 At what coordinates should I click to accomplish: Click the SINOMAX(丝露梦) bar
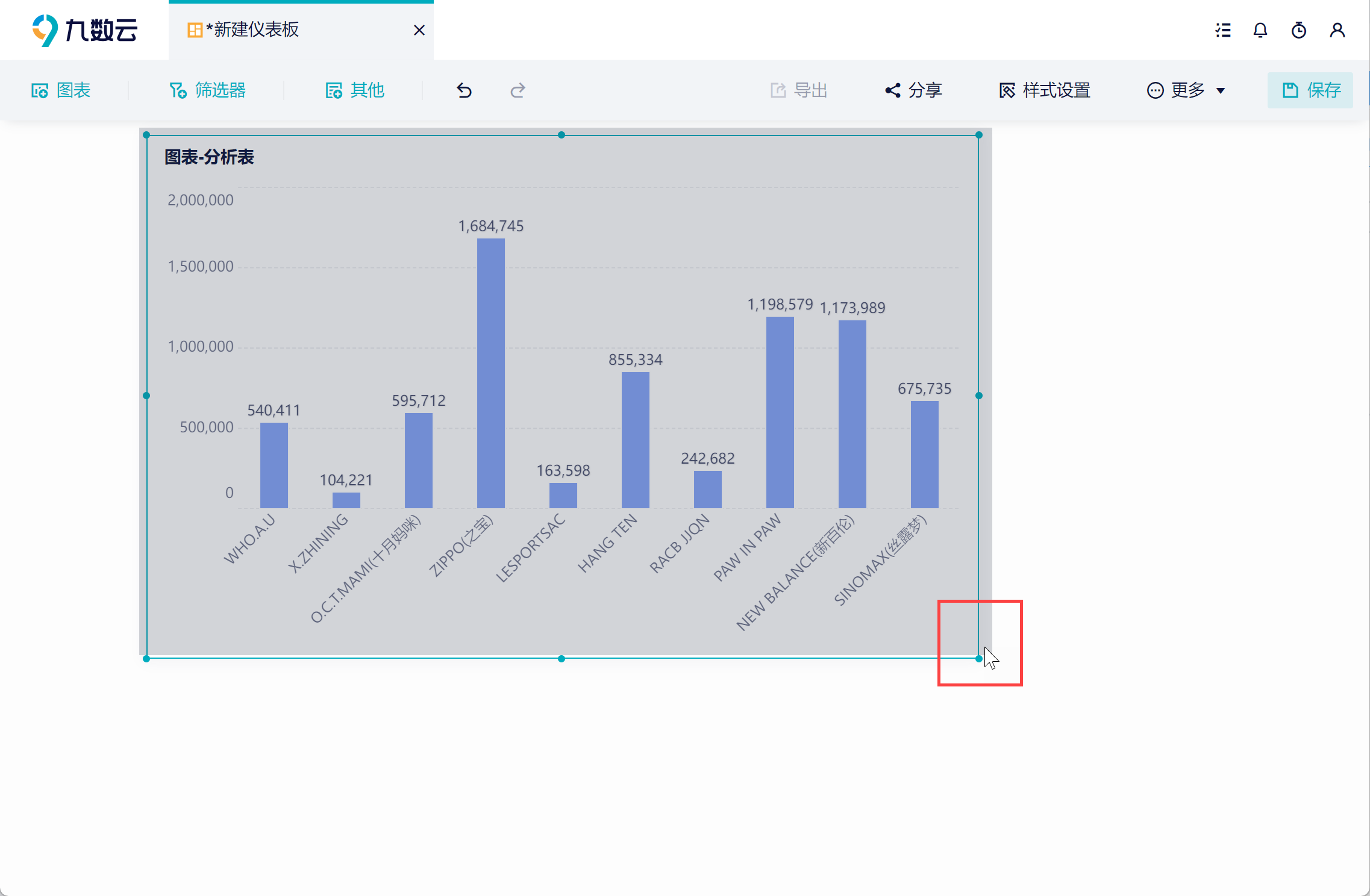pyautogui.click(x=925, y=455)
